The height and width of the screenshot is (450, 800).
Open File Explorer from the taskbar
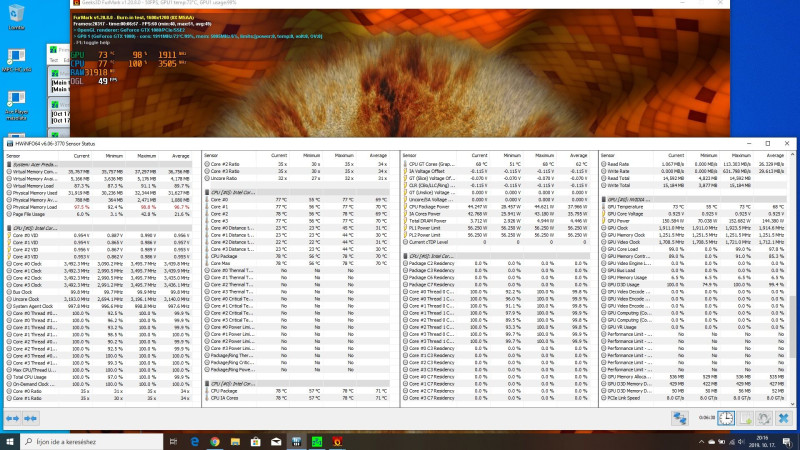click(235, 442)
